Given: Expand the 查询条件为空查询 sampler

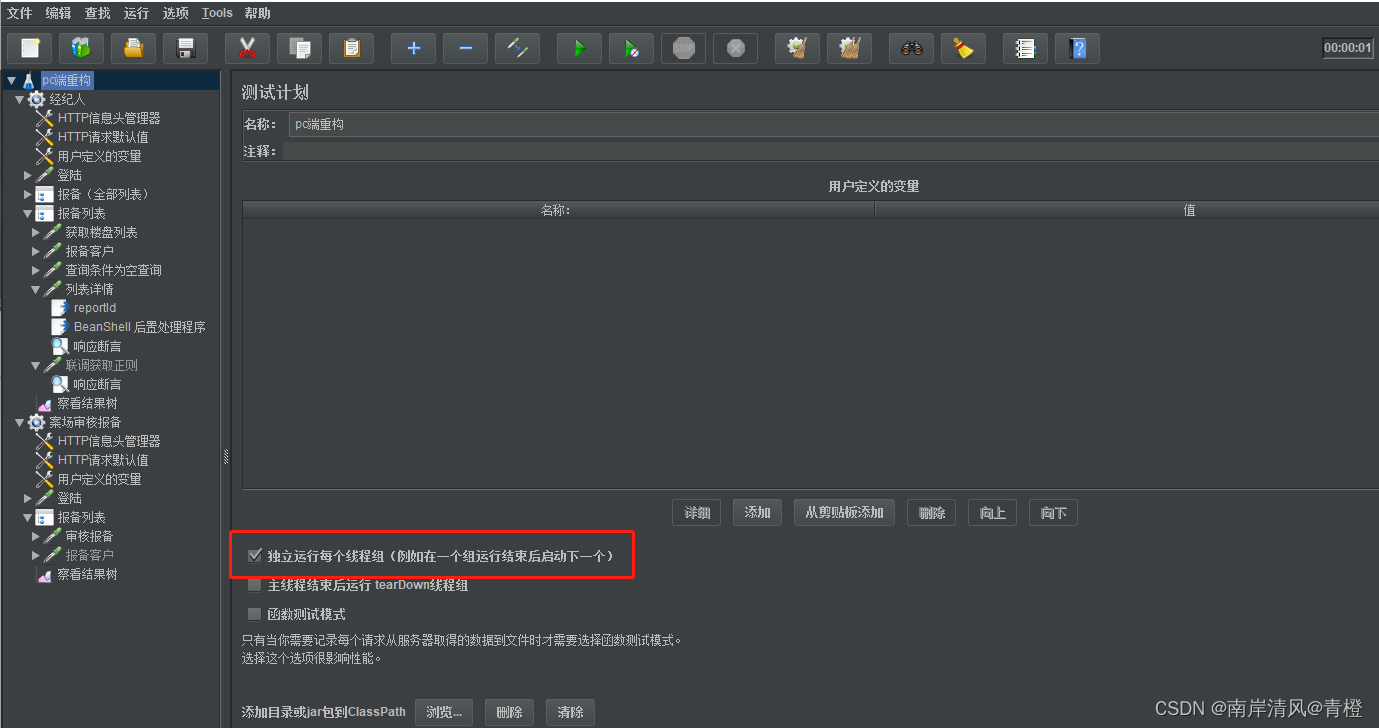Looking at the screenshot, I should click(x=36, y=270).
